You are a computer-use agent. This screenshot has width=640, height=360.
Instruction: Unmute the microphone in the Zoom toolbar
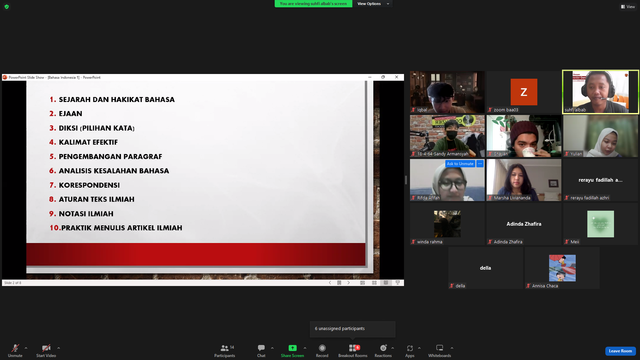(15, 350)
